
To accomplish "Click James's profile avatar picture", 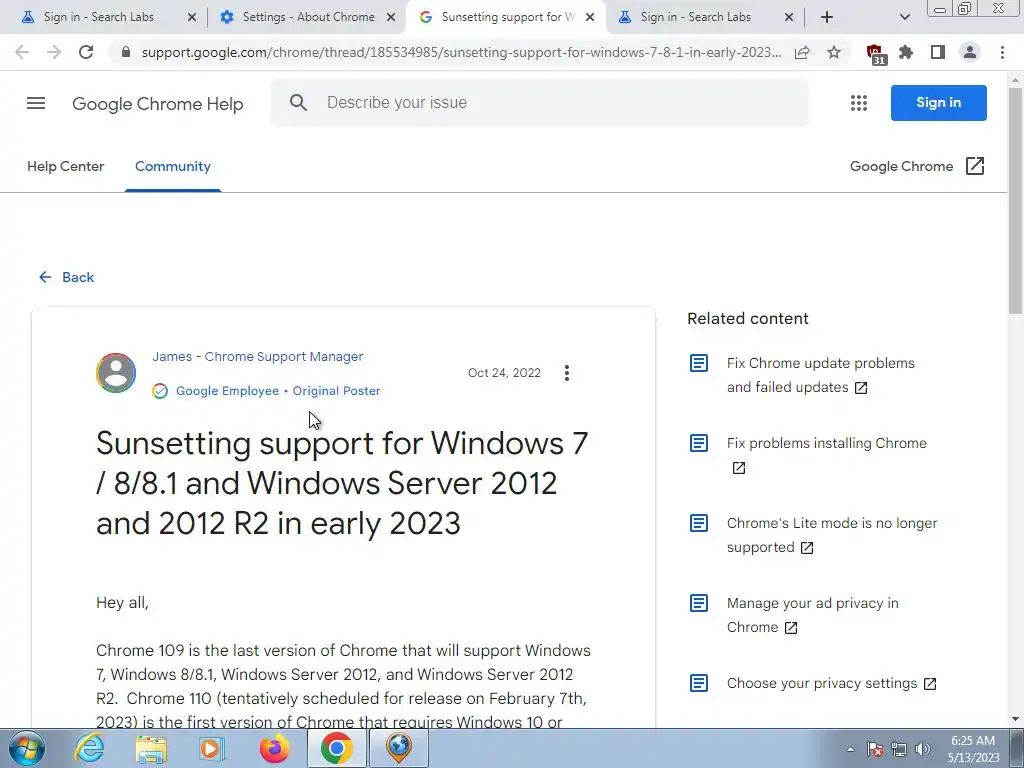I will pyautogui.click(x=116, y=373).
